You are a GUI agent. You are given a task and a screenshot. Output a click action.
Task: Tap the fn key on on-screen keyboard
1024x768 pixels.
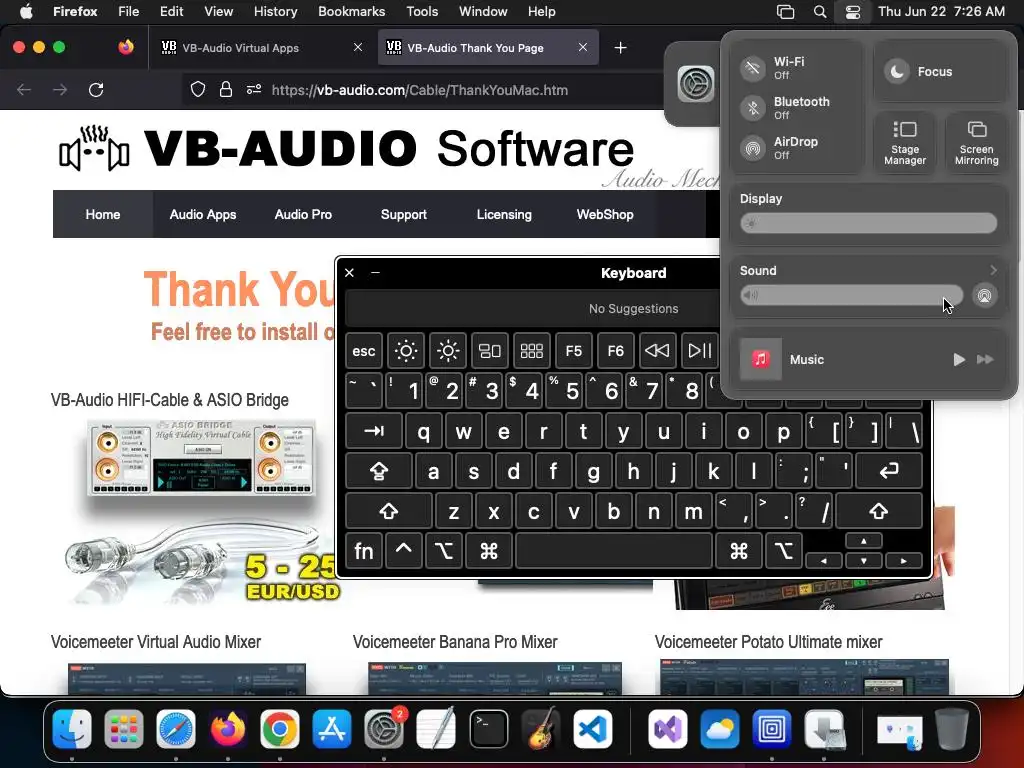pos(364,551)
